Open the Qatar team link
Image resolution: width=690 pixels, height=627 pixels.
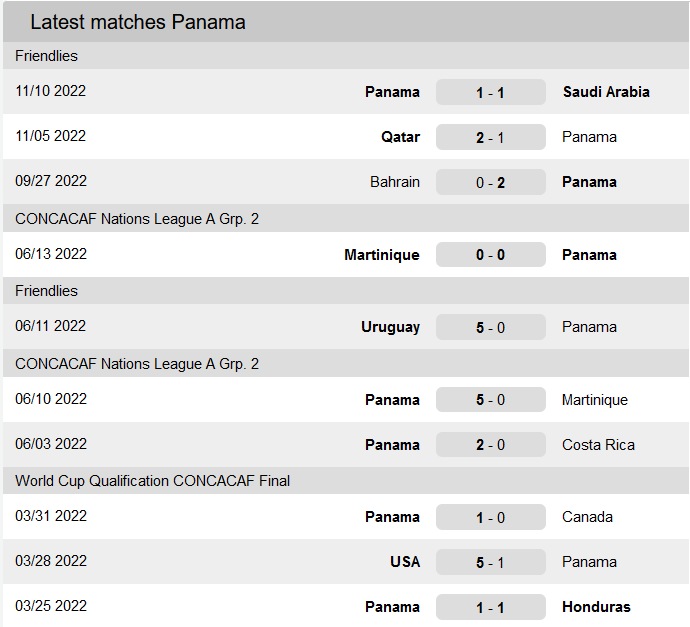coord(400,137)
